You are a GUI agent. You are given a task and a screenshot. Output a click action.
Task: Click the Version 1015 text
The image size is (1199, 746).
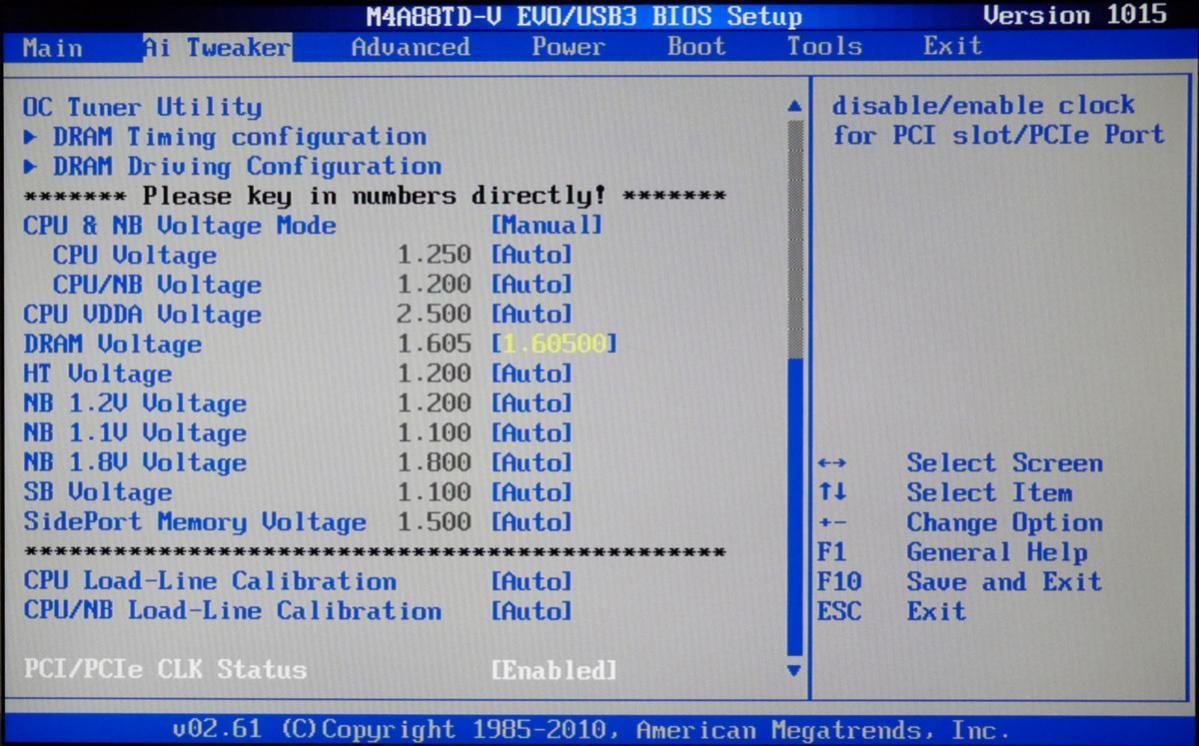(x=1075, y=15)
